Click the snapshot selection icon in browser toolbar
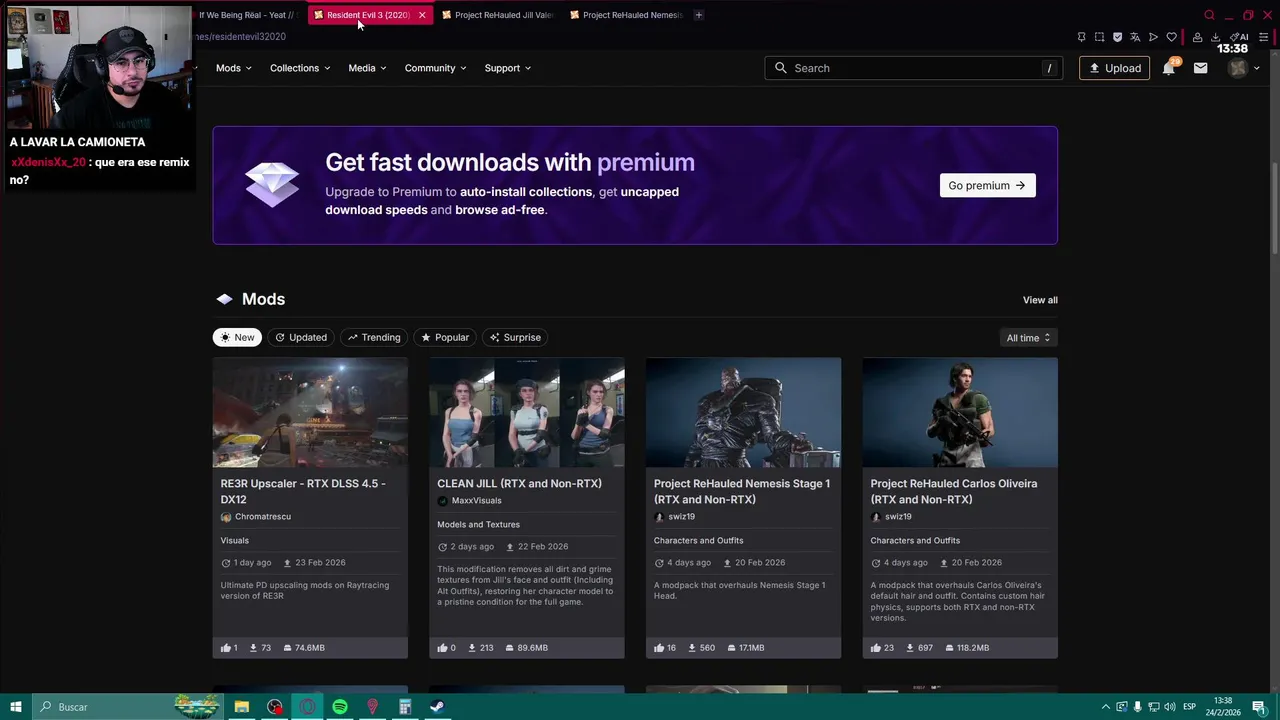The image size is (1280, 720). point(1099,37)
